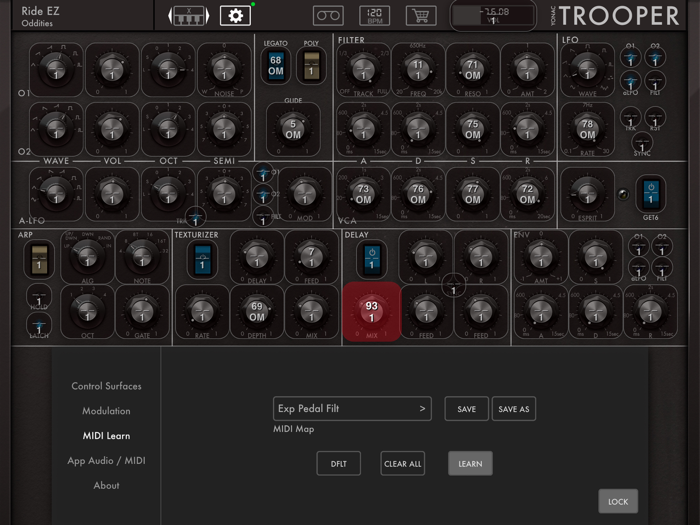The width and height of the screenshot is (700, 525).
Task: Toggle the ARP on/off switch
Action: pos(39,259)
